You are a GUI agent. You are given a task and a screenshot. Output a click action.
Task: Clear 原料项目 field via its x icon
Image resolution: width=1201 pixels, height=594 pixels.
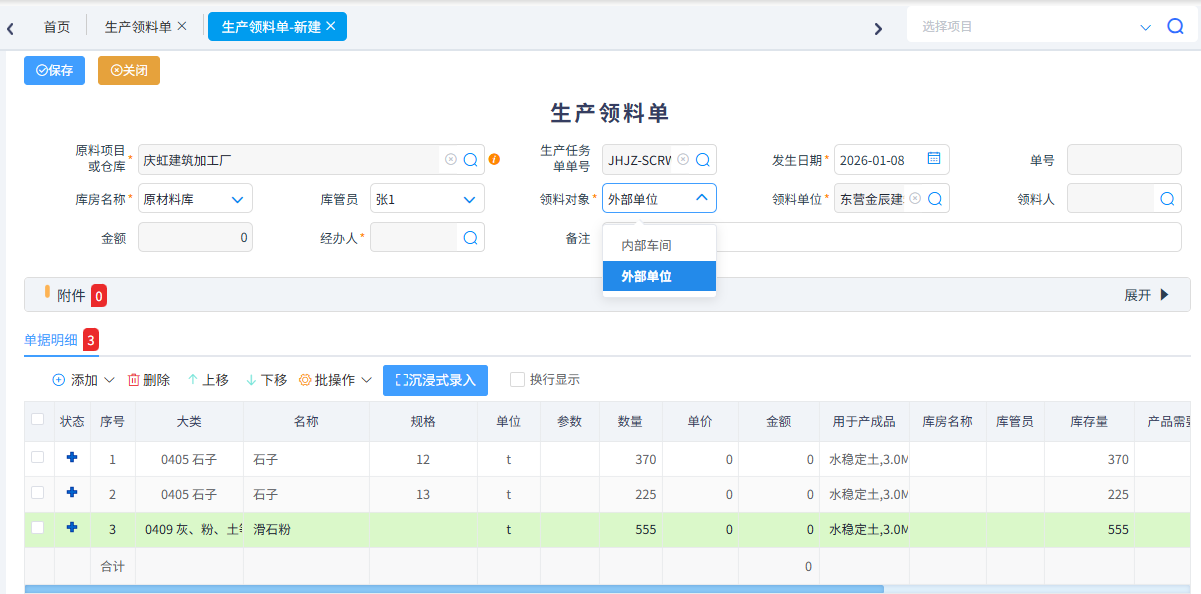tap(452, 159)
